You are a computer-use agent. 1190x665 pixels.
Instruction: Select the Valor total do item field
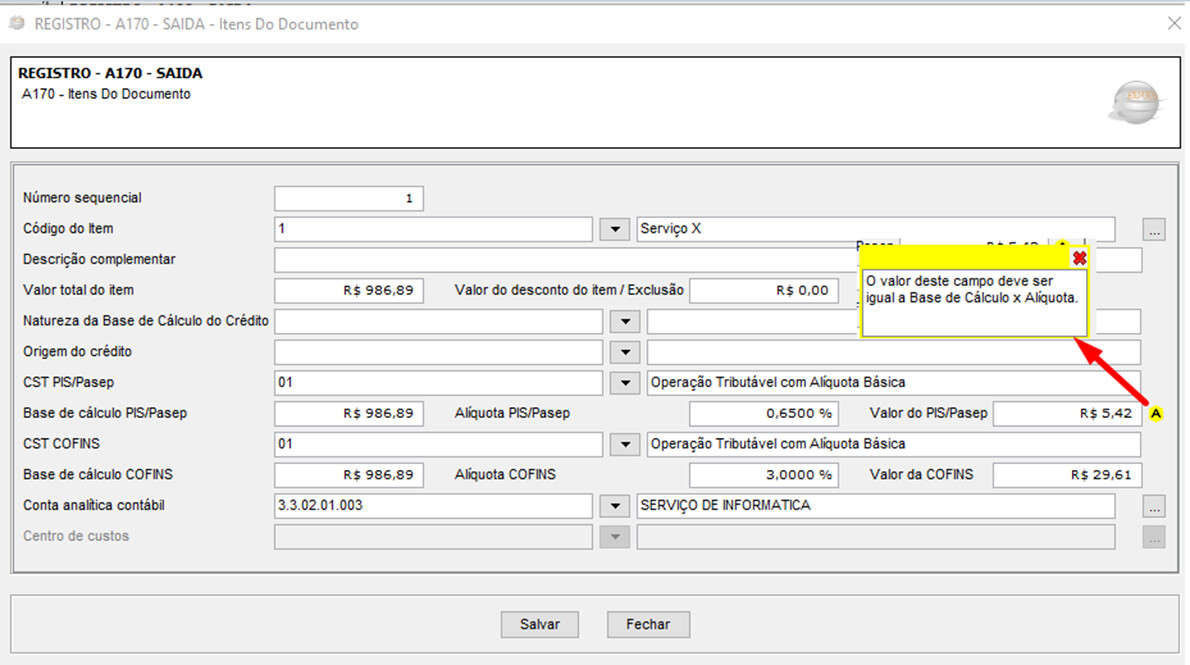click(x=349, y=290)
